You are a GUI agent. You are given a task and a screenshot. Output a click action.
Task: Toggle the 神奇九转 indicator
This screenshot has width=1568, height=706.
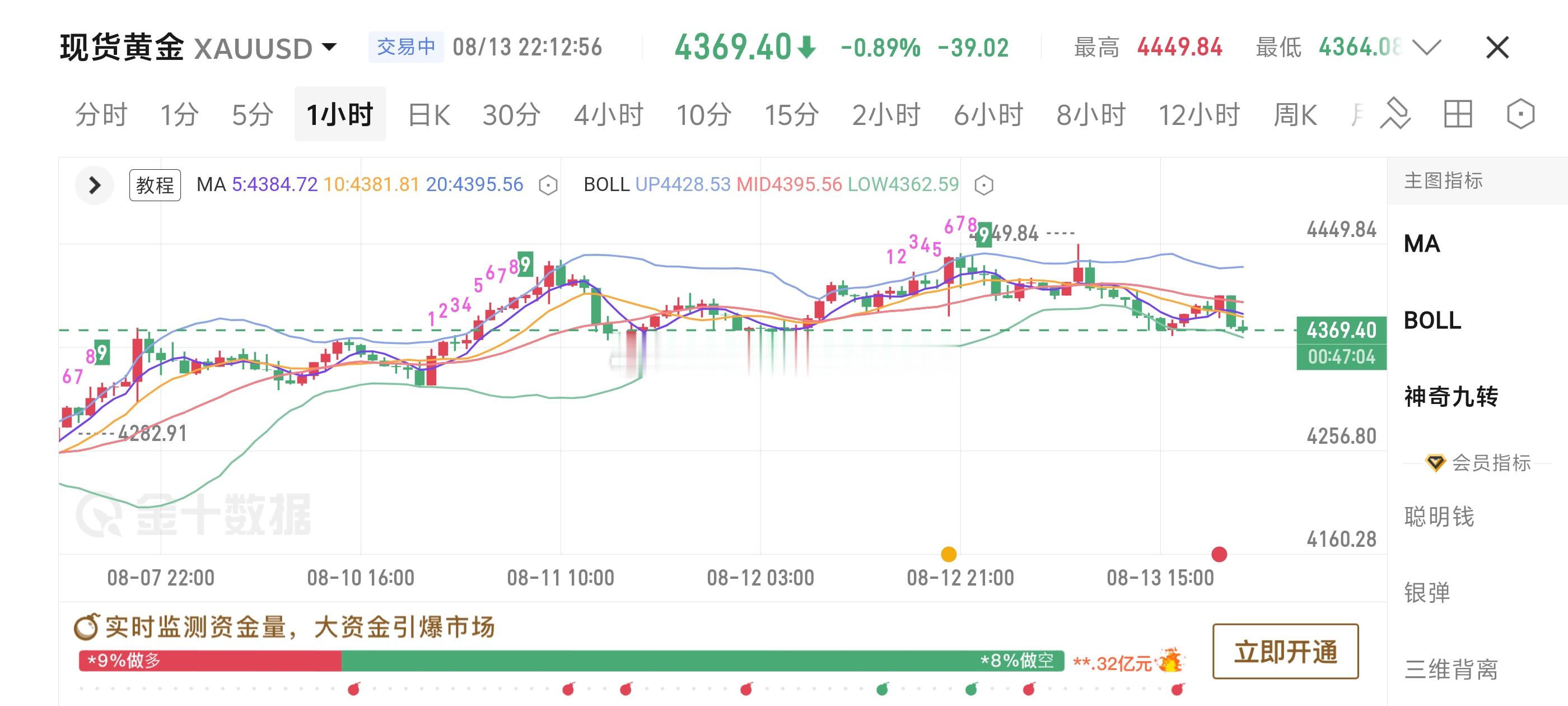1451,397
